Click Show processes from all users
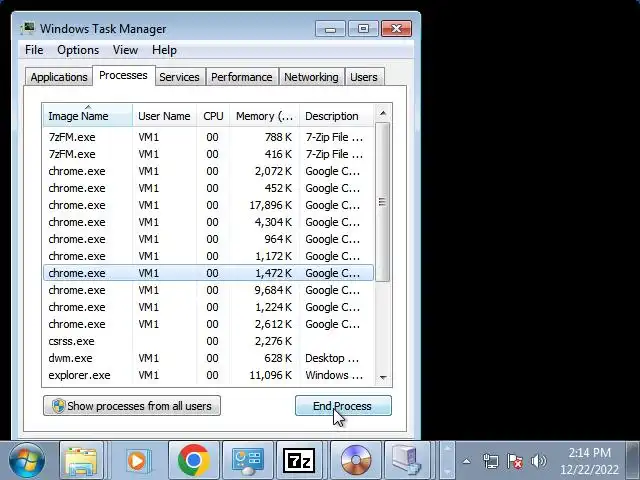The height and width of the screenshot is (480, 640). 132,406
